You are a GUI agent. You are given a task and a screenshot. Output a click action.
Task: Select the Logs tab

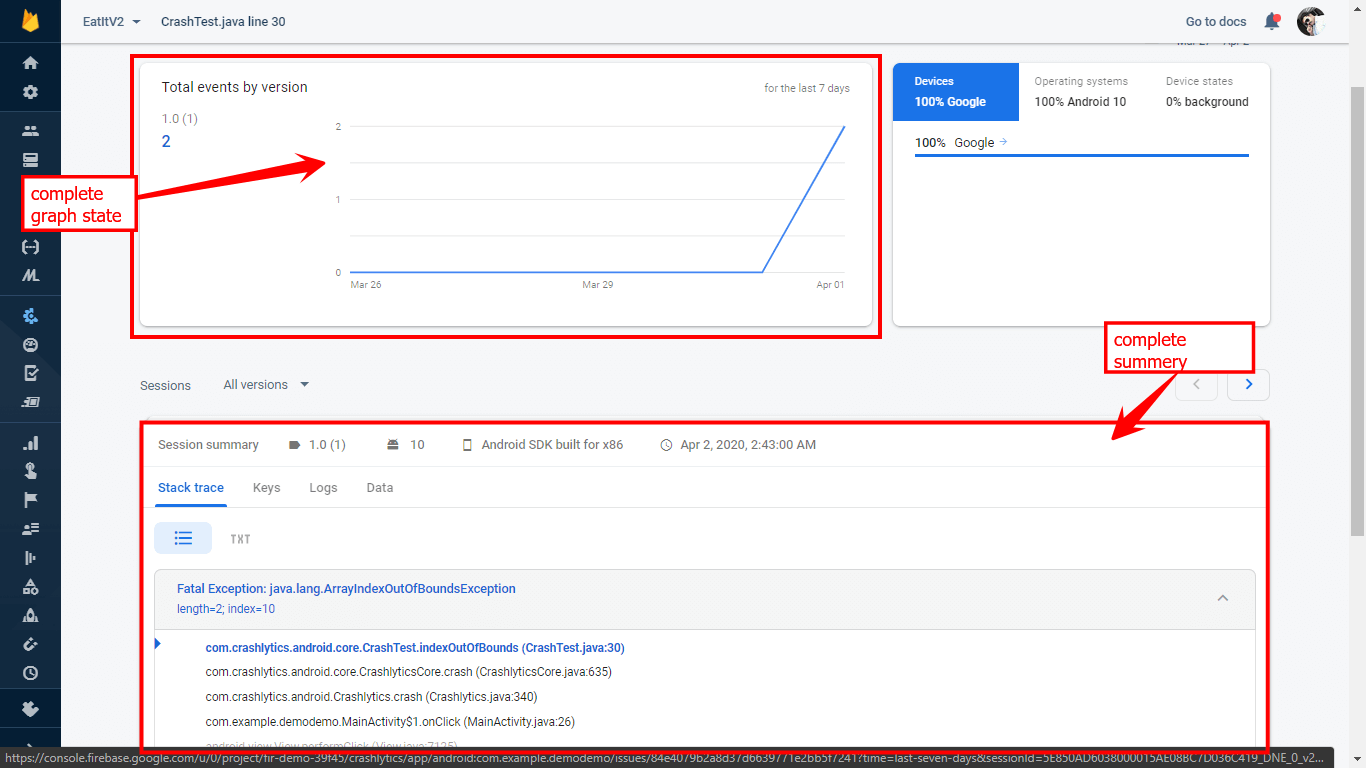click(x=323, y=488)
